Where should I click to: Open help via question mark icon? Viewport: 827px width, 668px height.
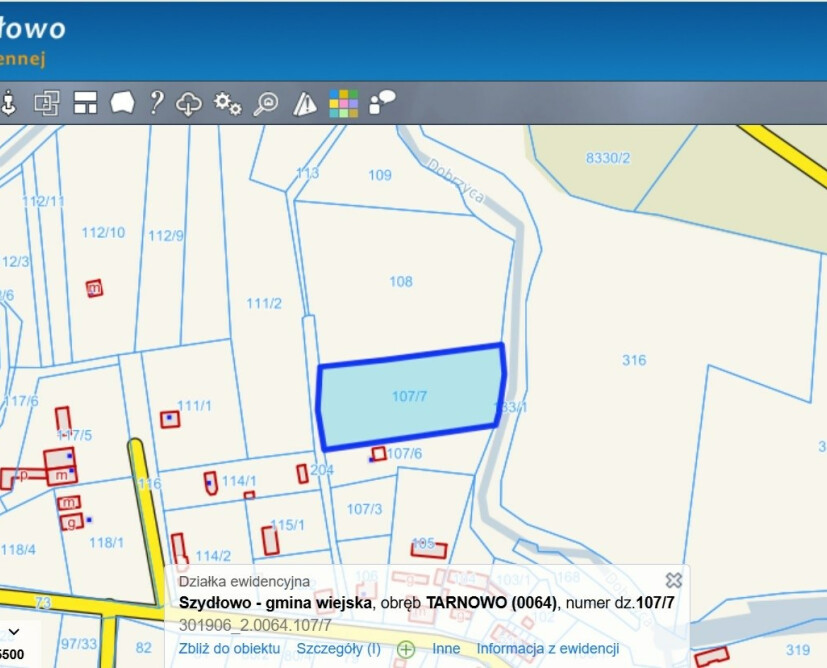tap(156, 103)
